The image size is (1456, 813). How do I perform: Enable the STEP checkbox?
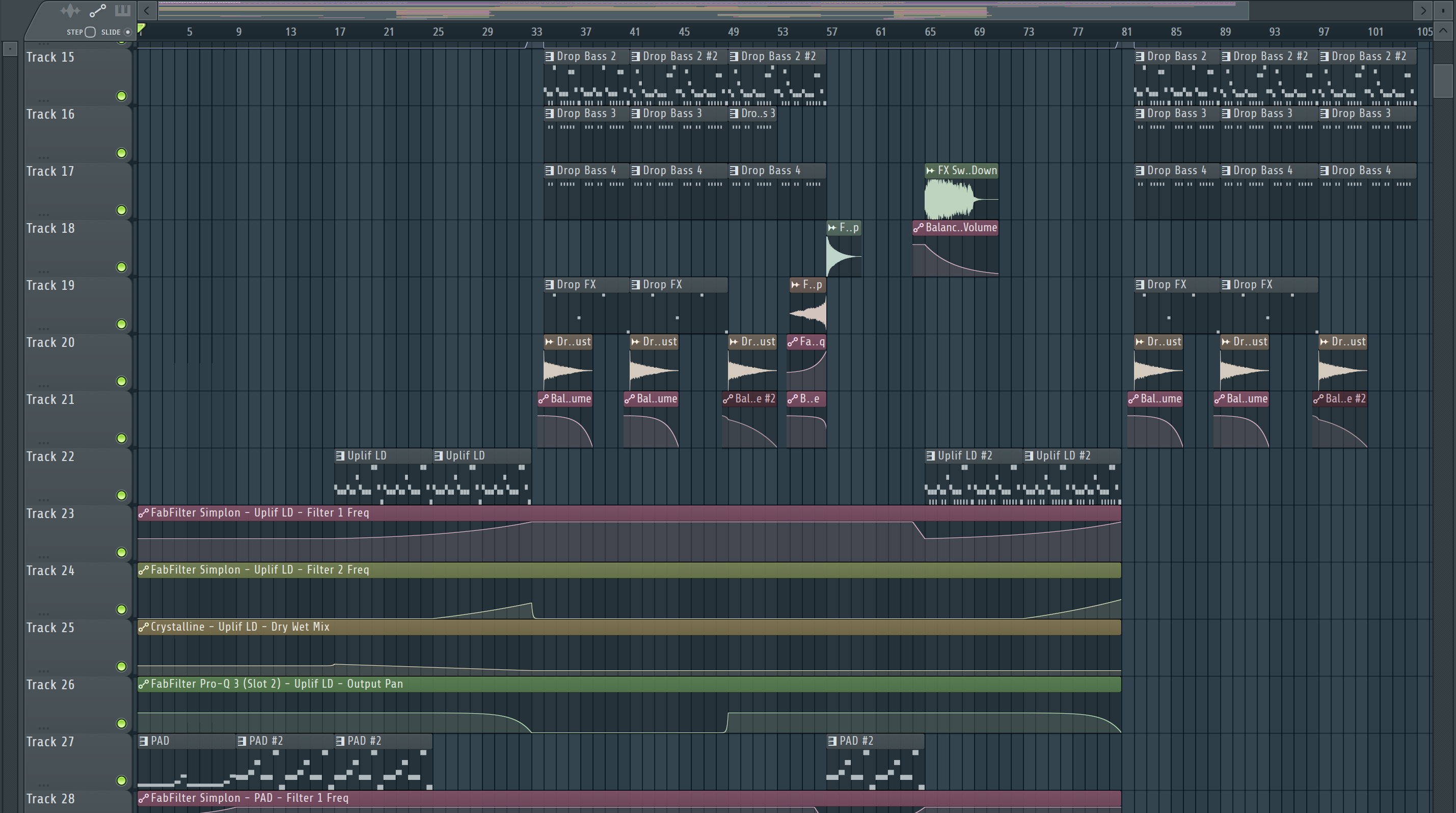coord(90,32)
